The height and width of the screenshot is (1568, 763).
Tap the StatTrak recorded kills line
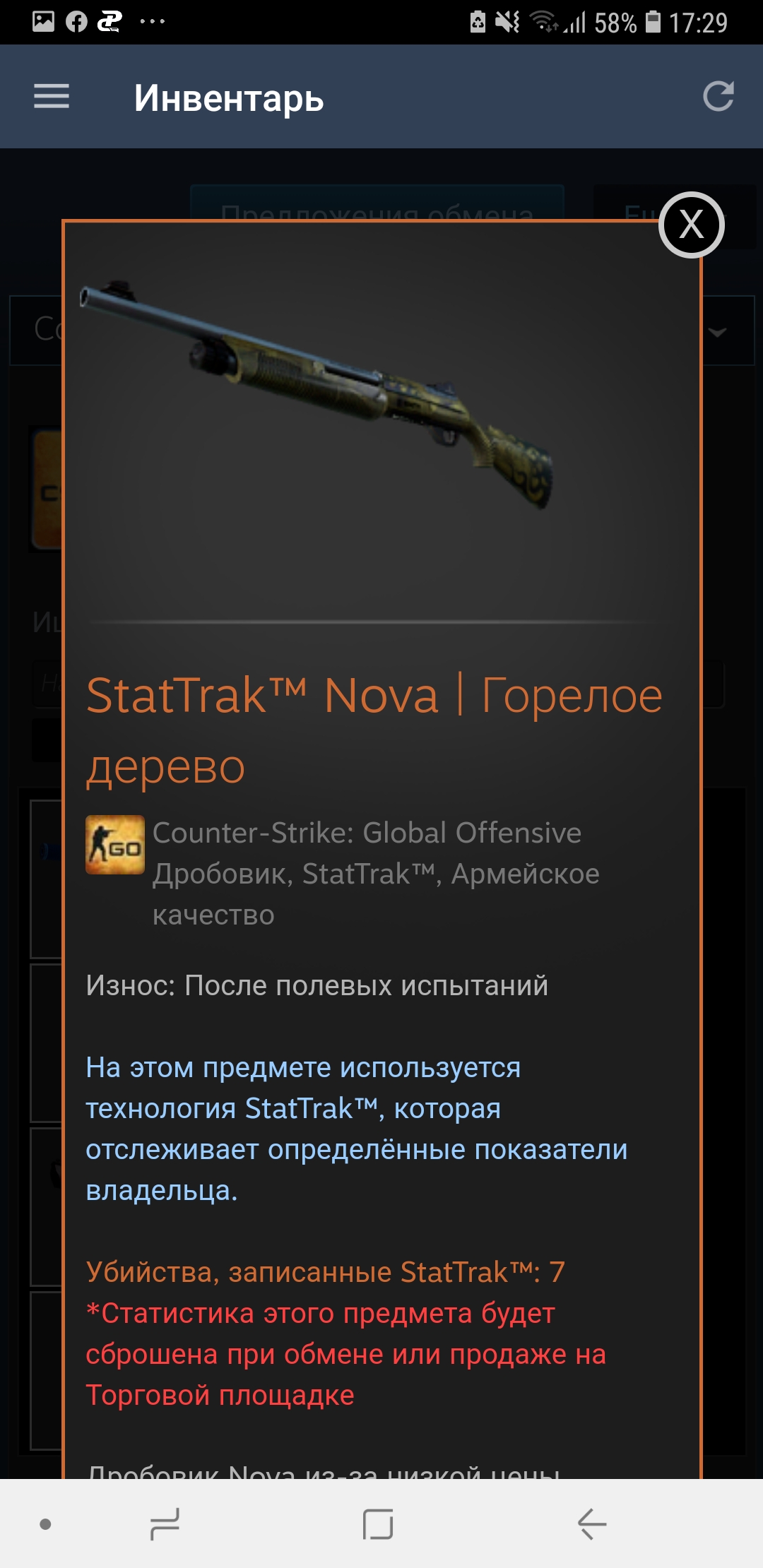pyautogui.click(x=325, y=1272)
